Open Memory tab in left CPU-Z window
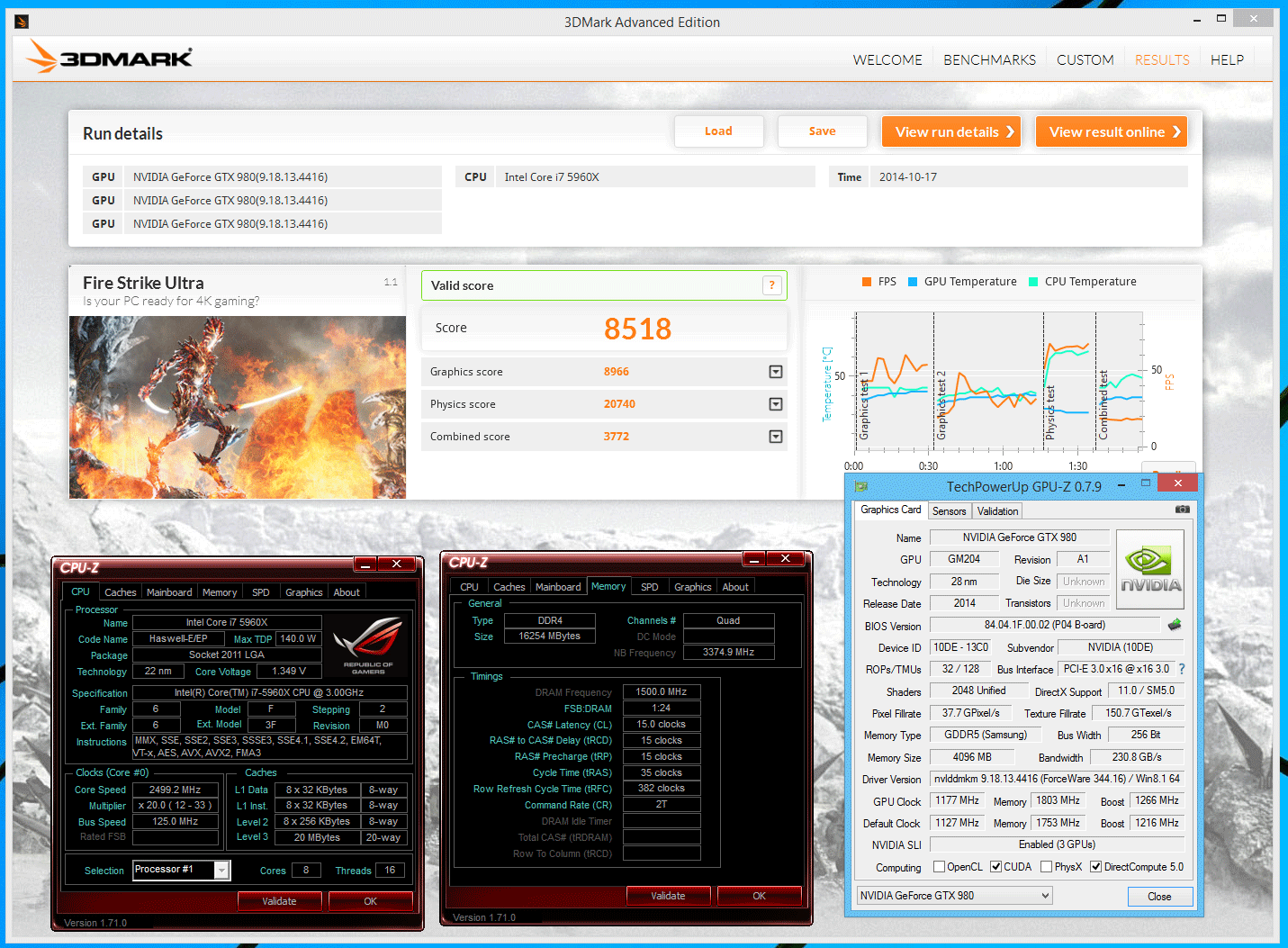 coord(220,592)
